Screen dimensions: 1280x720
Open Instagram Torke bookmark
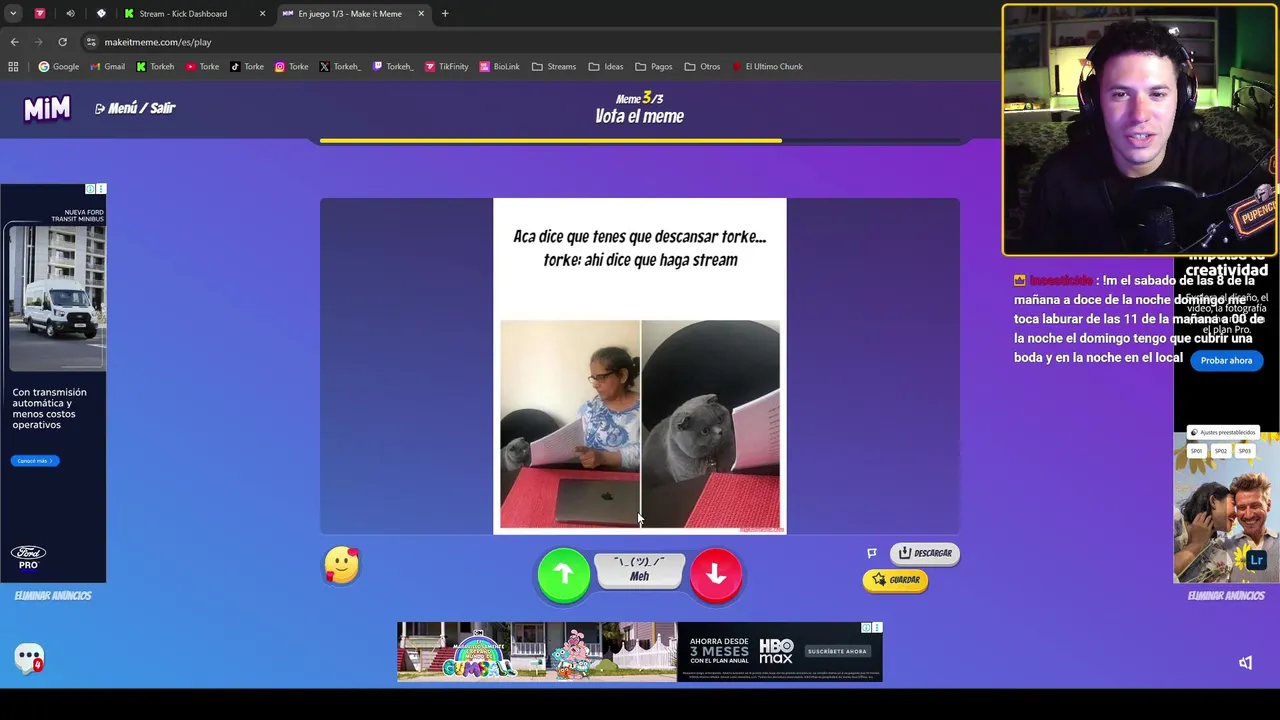[291, 67]
